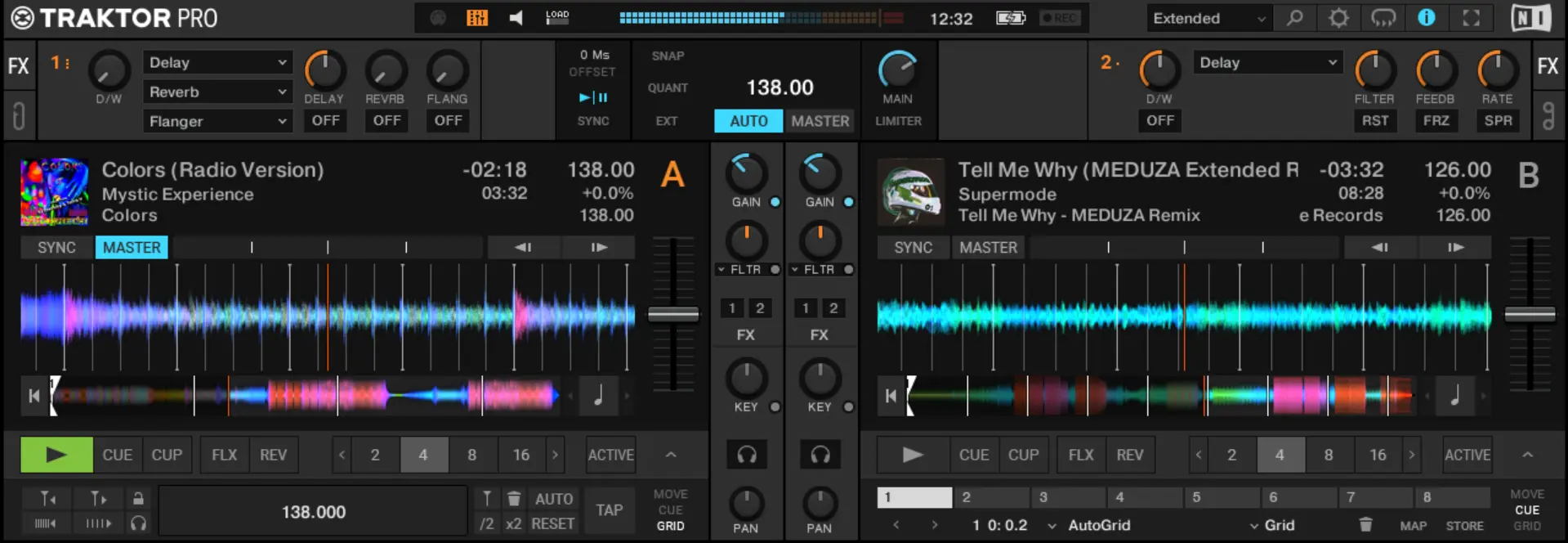1568x543 pixels.
Task: Open the Preferences gear icon
Action: pos(1338,18)
